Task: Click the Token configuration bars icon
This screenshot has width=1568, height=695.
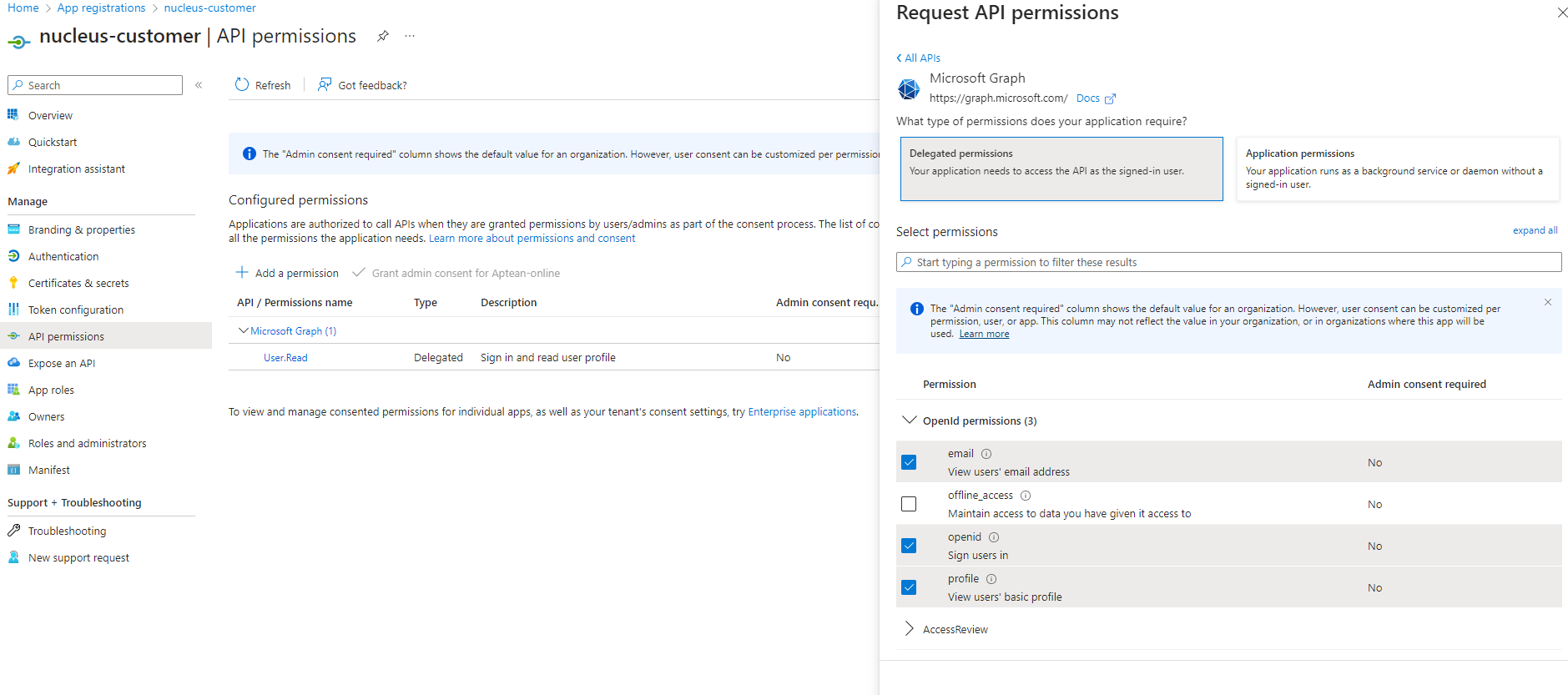Action: pyautogui.click(x=13, y=310)
